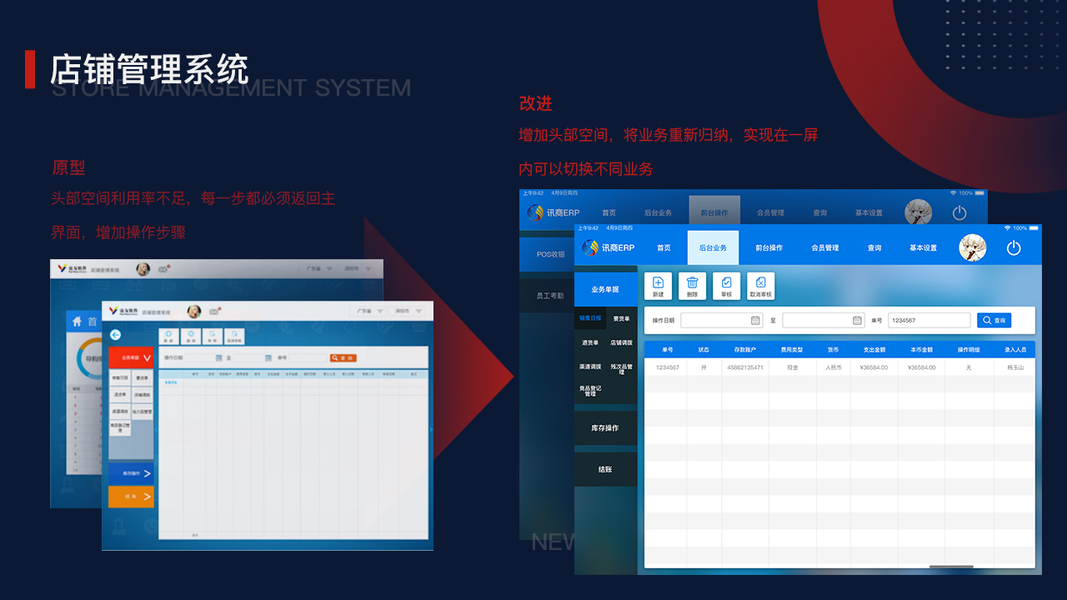Click the fourth toolbar icon in the front prototype

[234, 337]
